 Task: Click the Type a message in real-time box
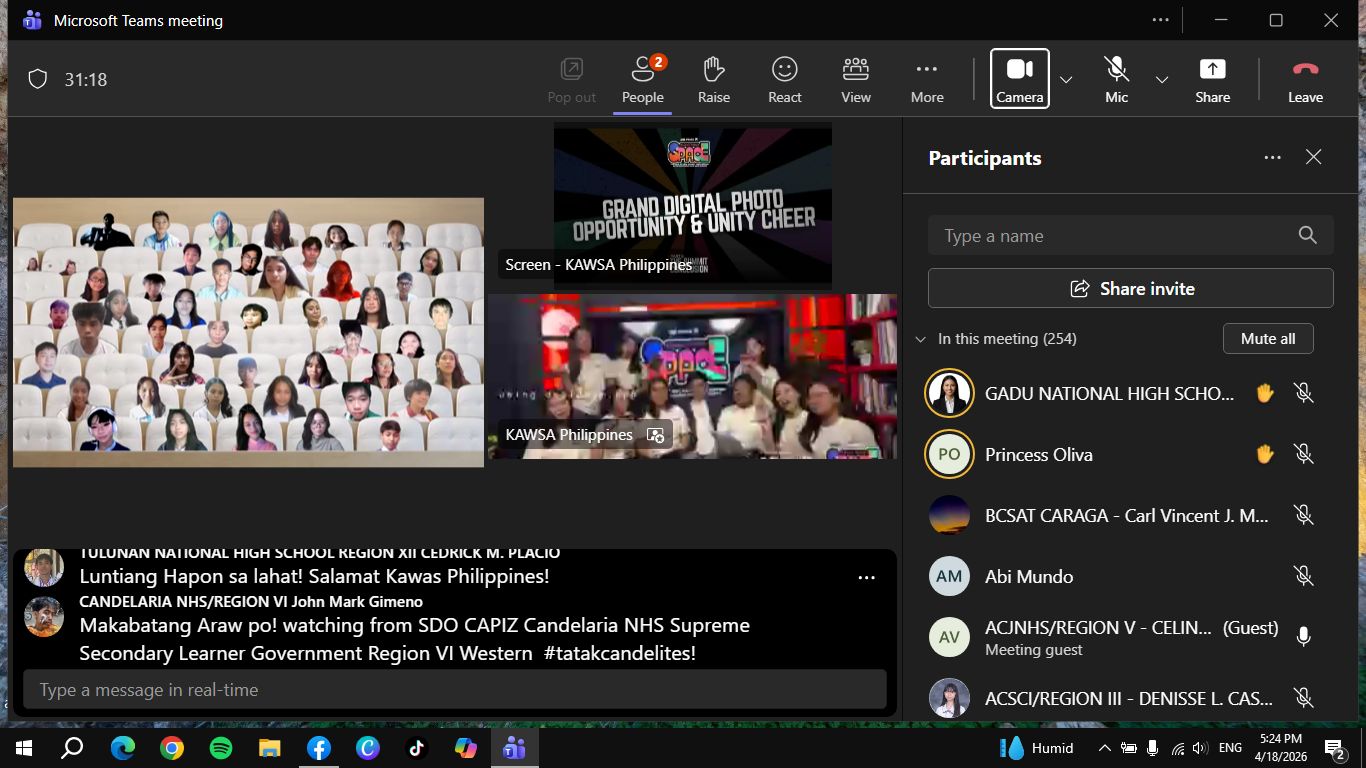click(455, 689)
